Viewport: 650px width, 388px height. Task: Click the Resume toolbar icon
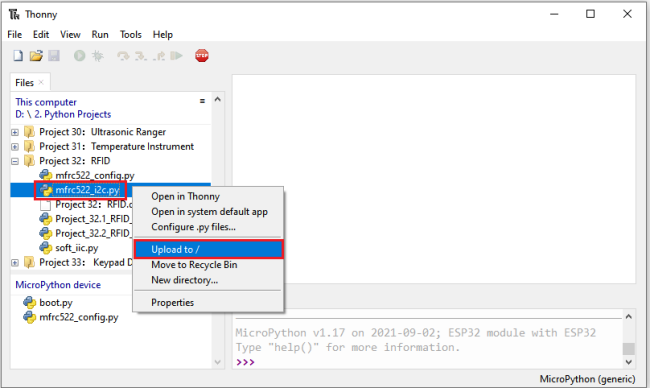click(177, 56)
